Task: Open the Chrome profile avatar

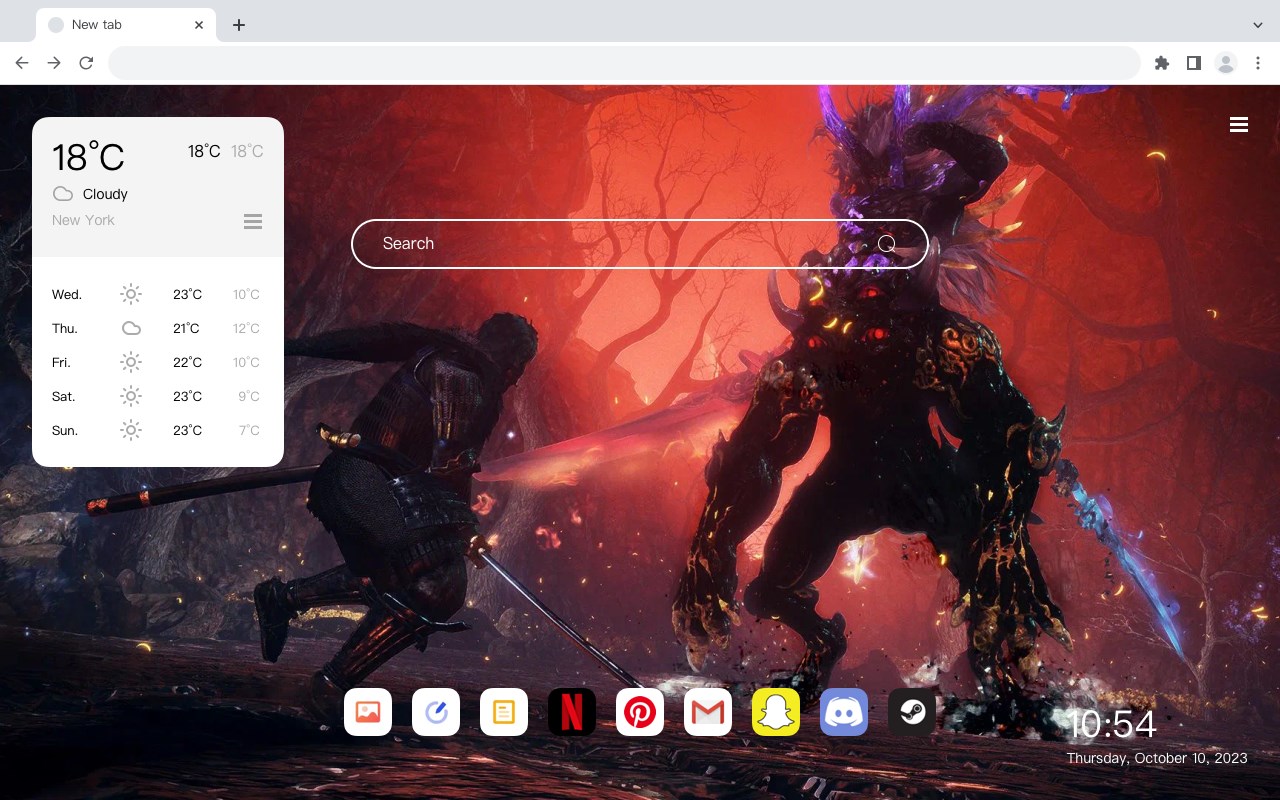Action: tap(1226, 63)
